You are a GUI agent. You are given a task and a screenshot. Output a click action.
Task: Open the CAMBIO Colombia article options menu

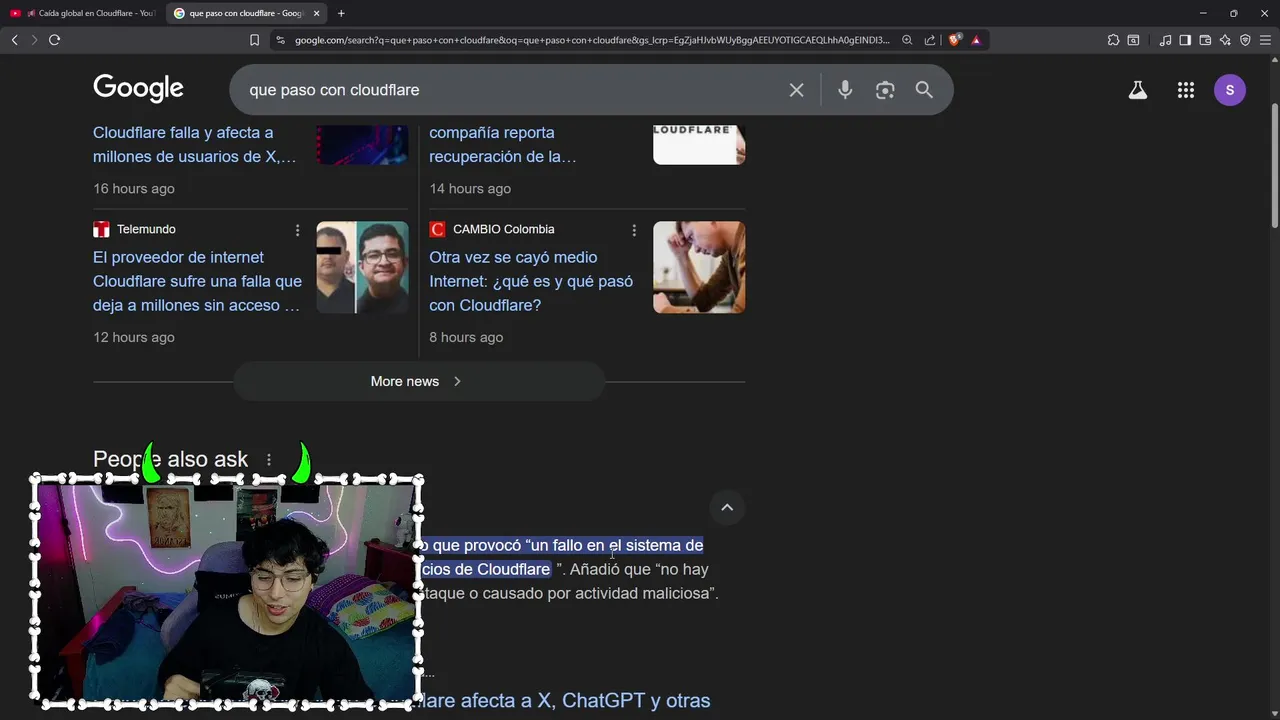[x=633, y=230]
